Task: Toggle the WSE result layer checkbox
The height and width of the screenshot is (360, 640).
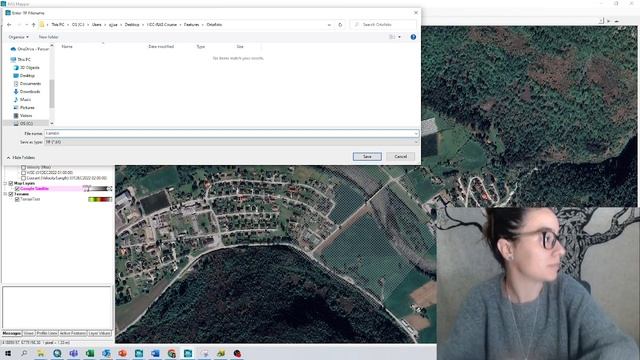Action: (24, 173)
